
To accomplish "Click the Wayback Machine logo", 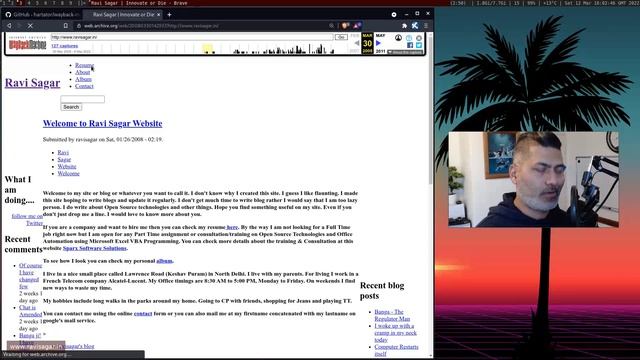I will coord(28,44).
